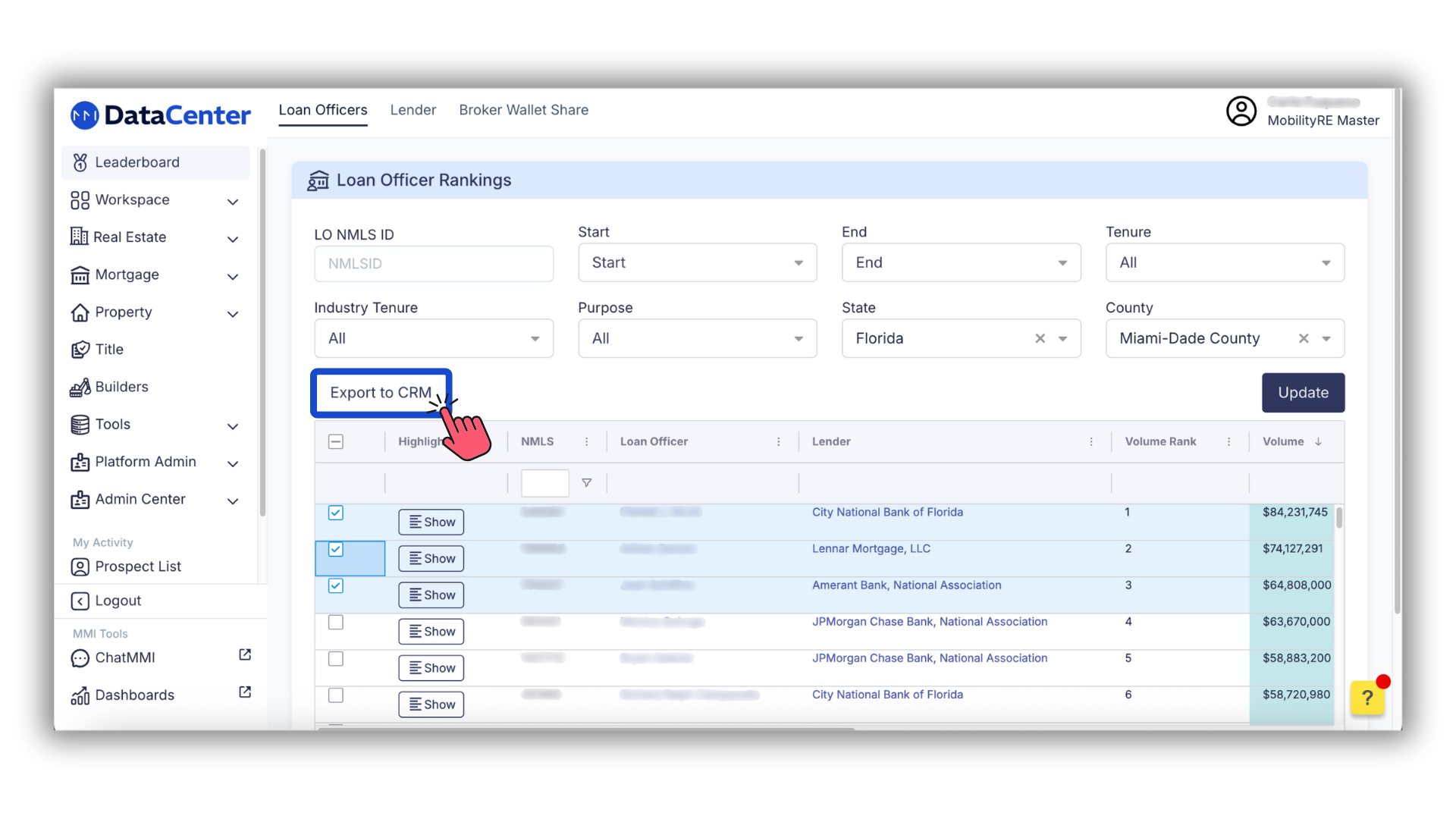
Task: Click the user profile avatar icon
Action: (1241, 111)
